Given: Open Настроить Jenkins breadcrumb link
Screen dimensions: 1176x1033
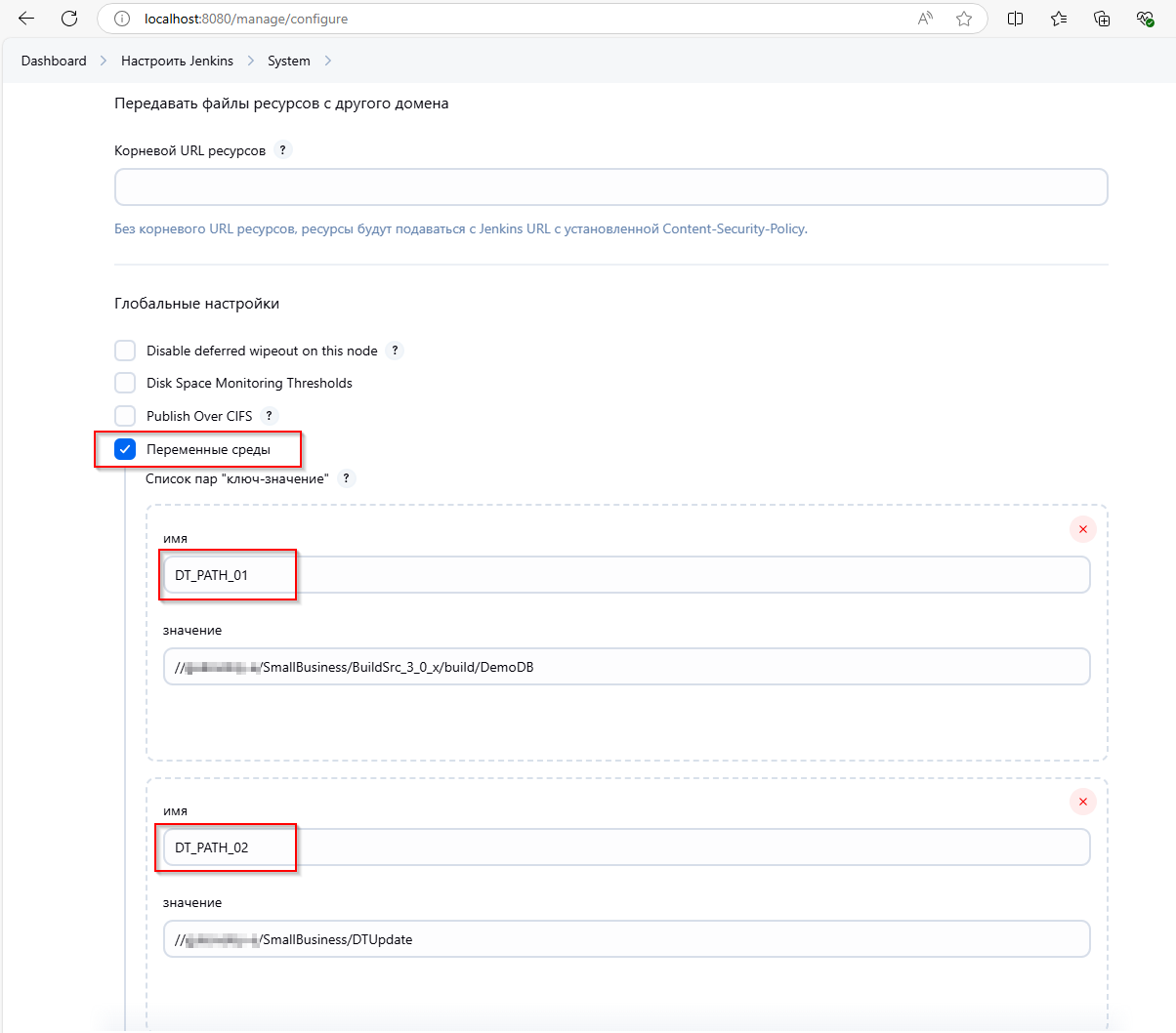Looking at the screenshot, I should pos(177,61).
